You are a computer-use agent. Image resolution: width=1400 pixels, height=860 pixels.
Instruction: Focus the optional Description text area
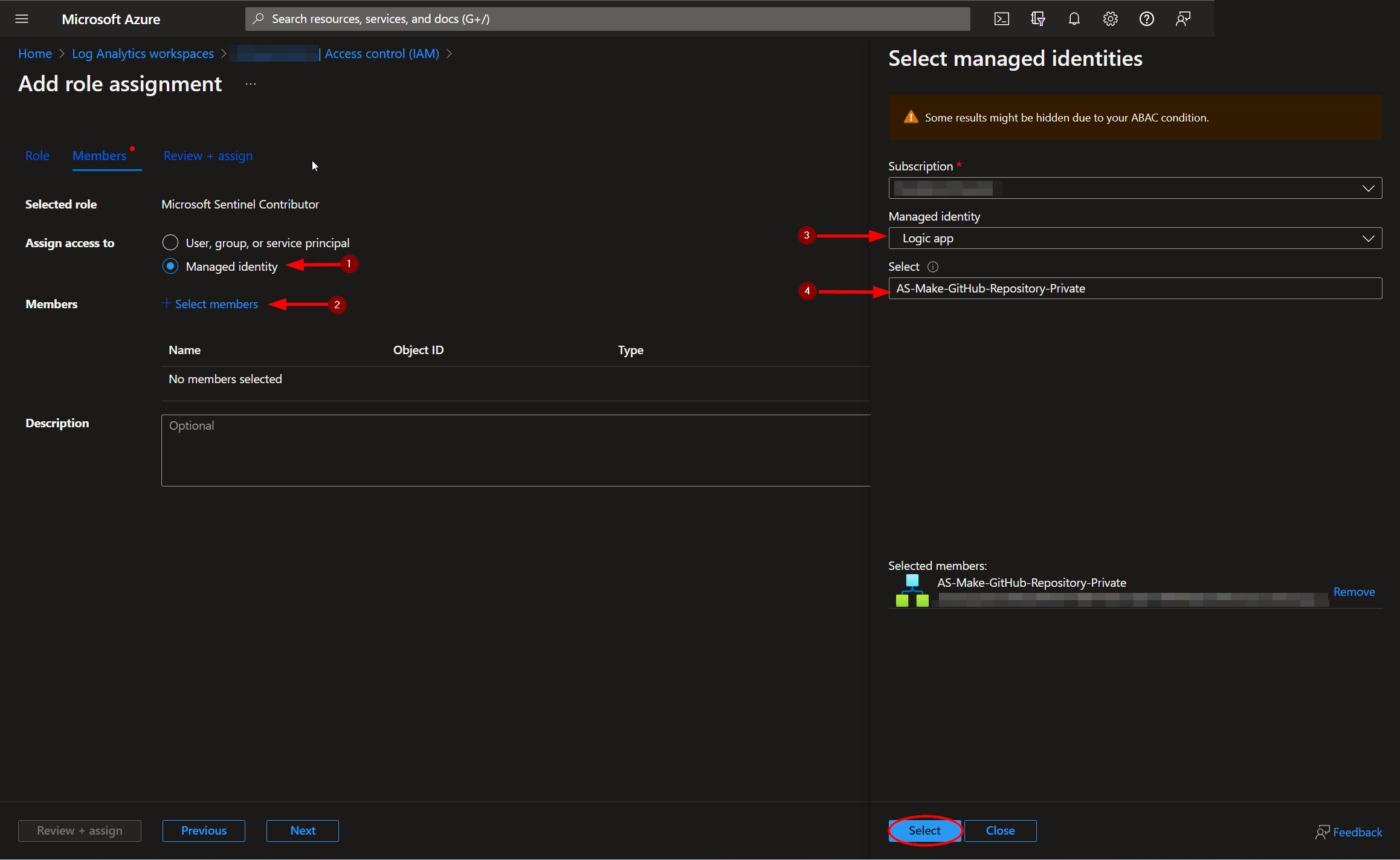(515, 450)
